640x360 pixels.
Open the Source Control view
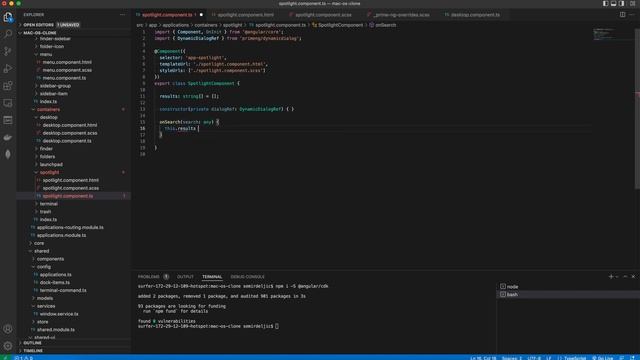click(x=8, y=51)
